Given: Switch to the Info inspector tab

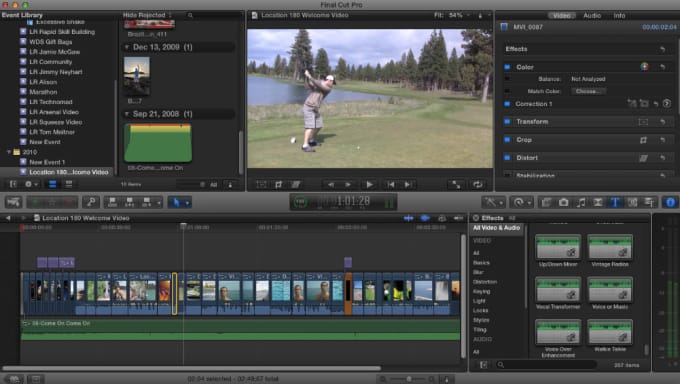Looking at the screenshot, I should [619, 16].
